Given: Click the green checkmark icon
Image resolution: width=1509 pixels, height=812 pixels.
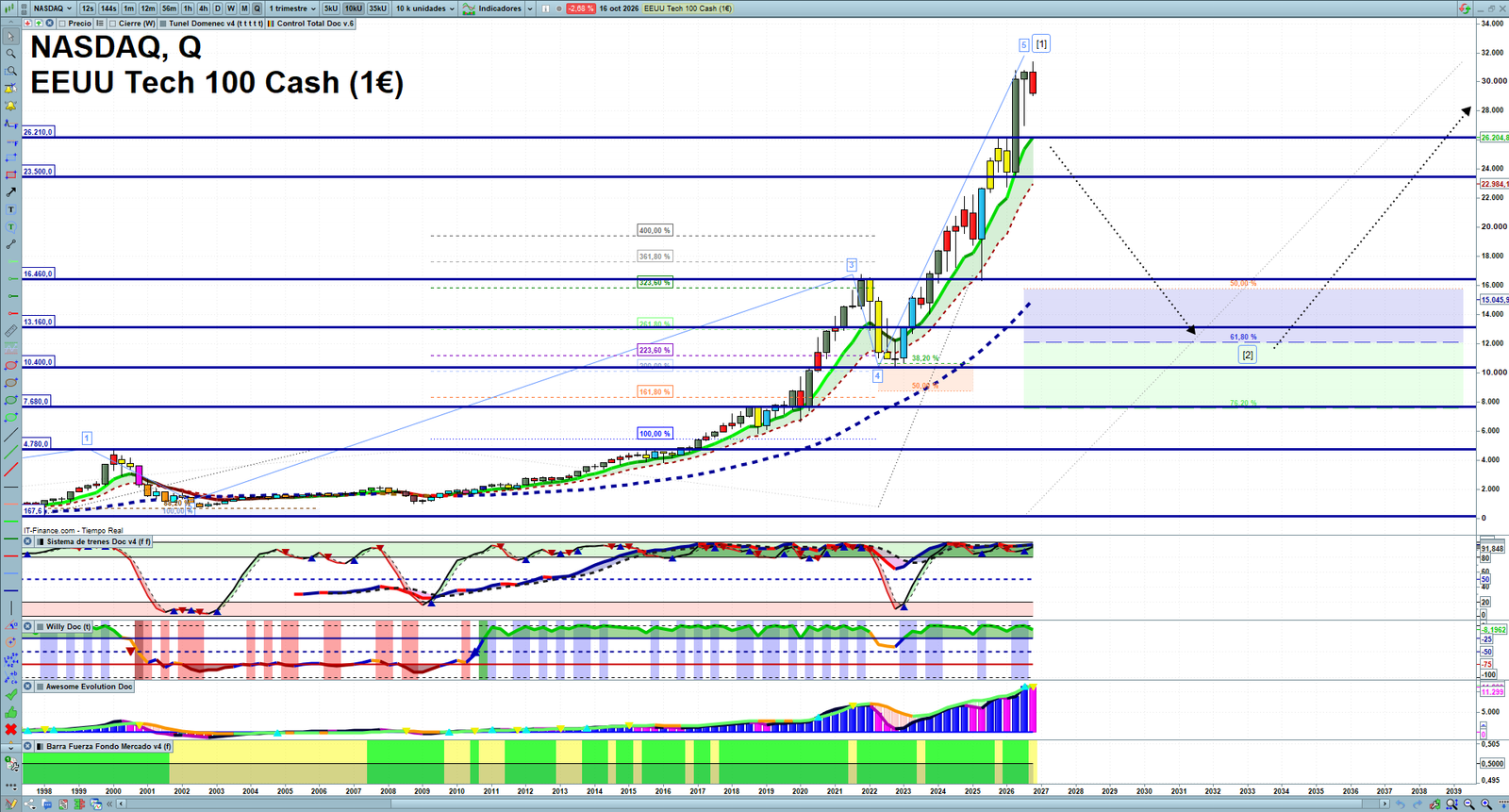Looking at the screenshot, I should coord(10,695).
